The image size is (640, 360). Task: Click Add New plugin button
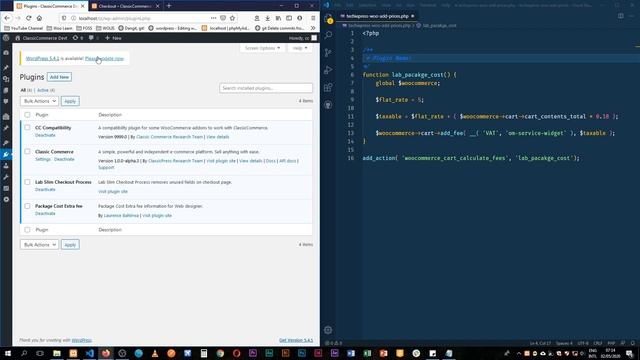[59, 77]
